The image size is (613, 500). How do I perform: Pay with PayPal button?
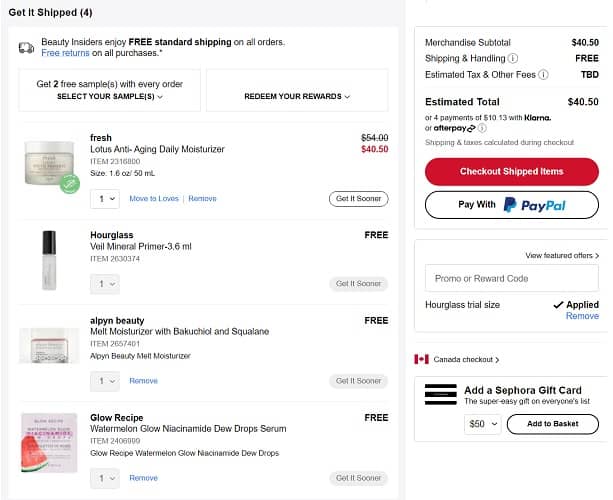tap(512, 205)
